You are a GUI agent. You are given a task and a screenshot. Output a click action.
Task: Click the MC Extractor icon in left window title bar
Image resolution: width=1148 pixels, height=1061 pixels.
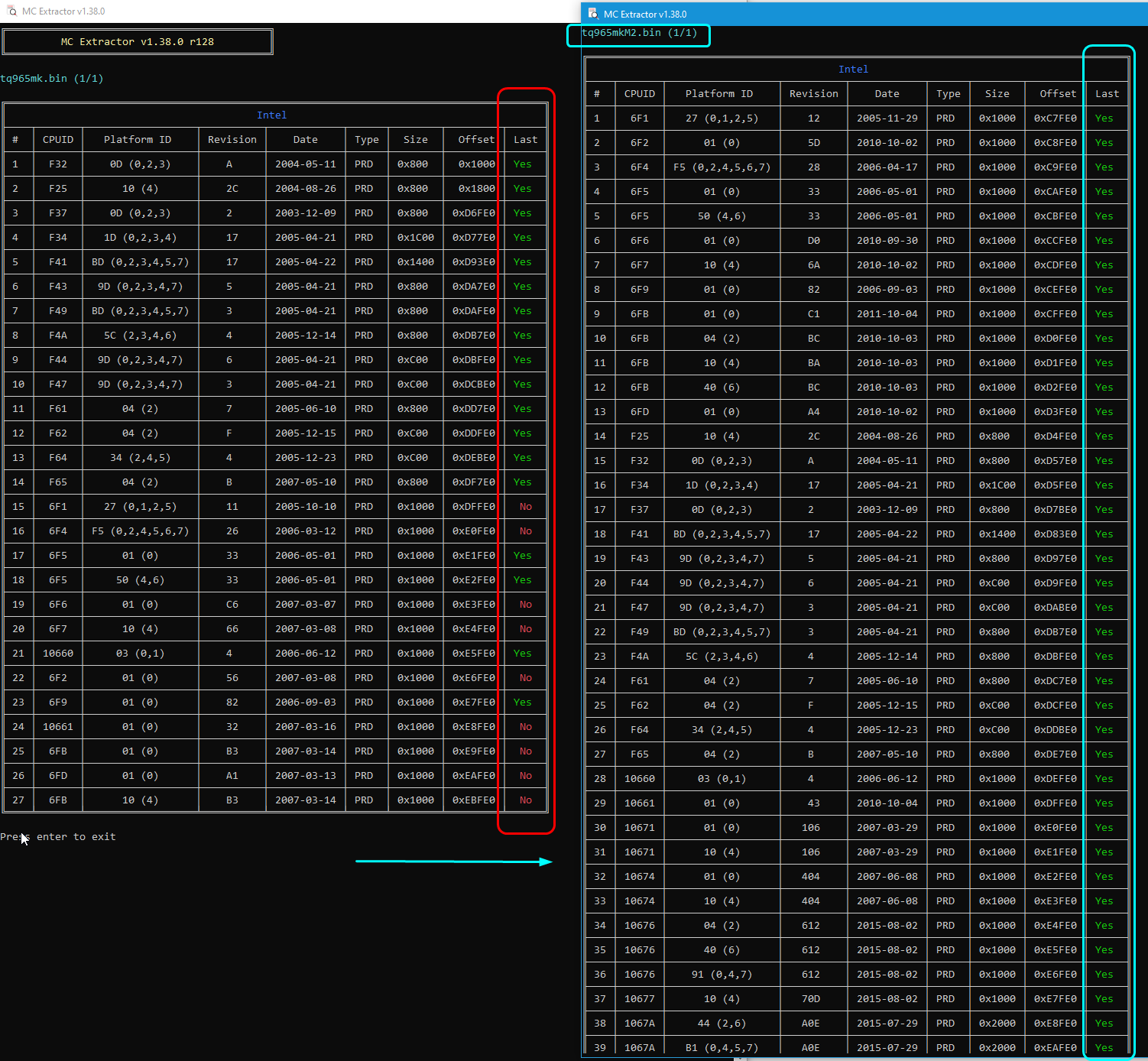click(x=11, y=11)
